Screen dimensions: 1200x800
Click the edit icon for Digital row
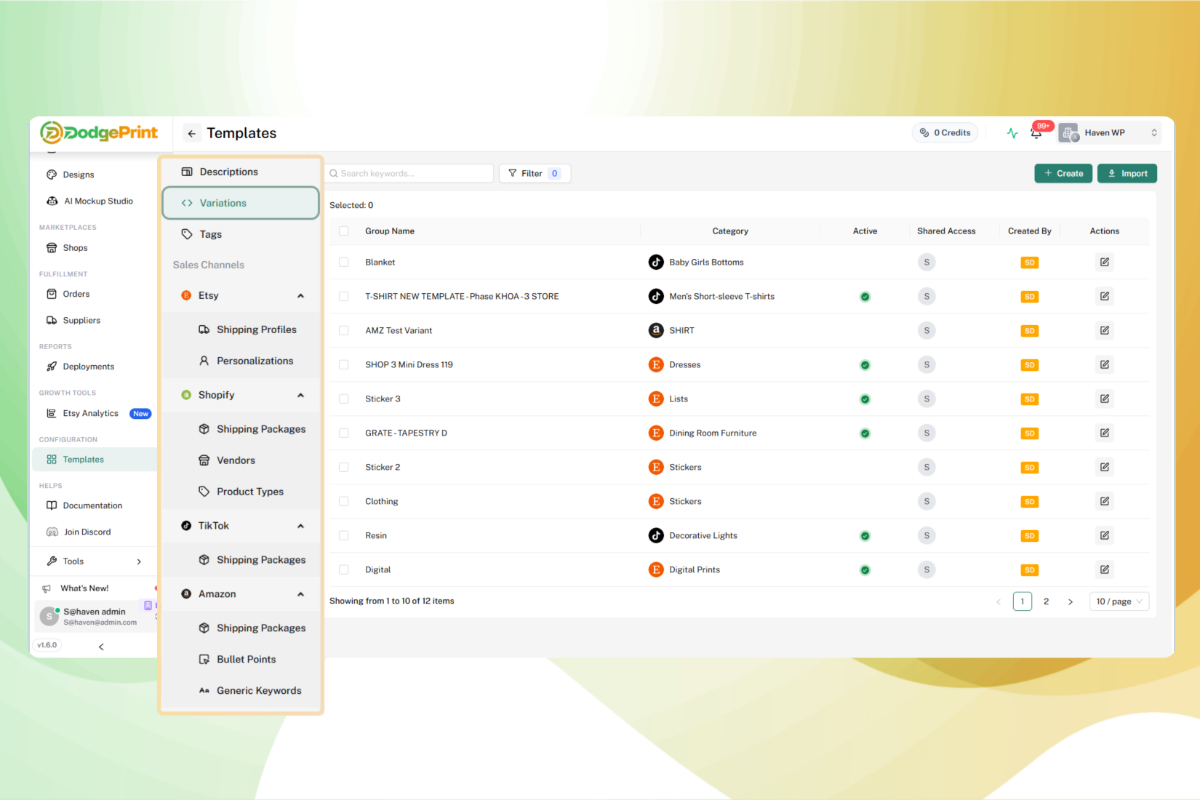tap(1104, 569)
